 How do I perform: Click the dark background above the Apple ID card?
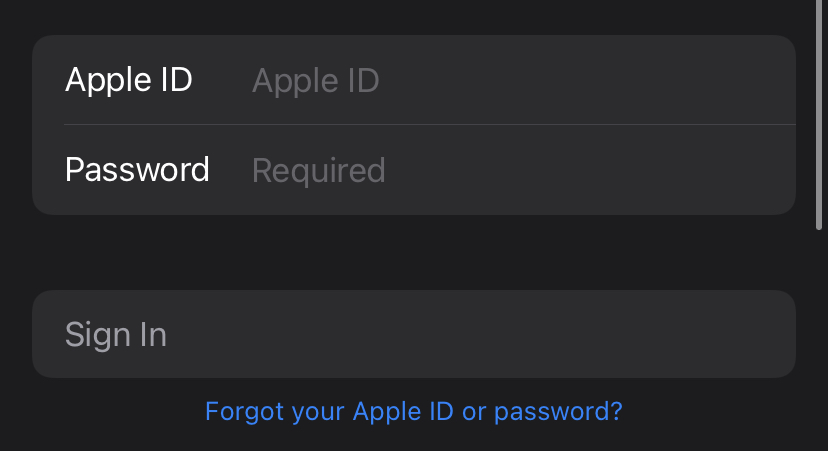414,17
